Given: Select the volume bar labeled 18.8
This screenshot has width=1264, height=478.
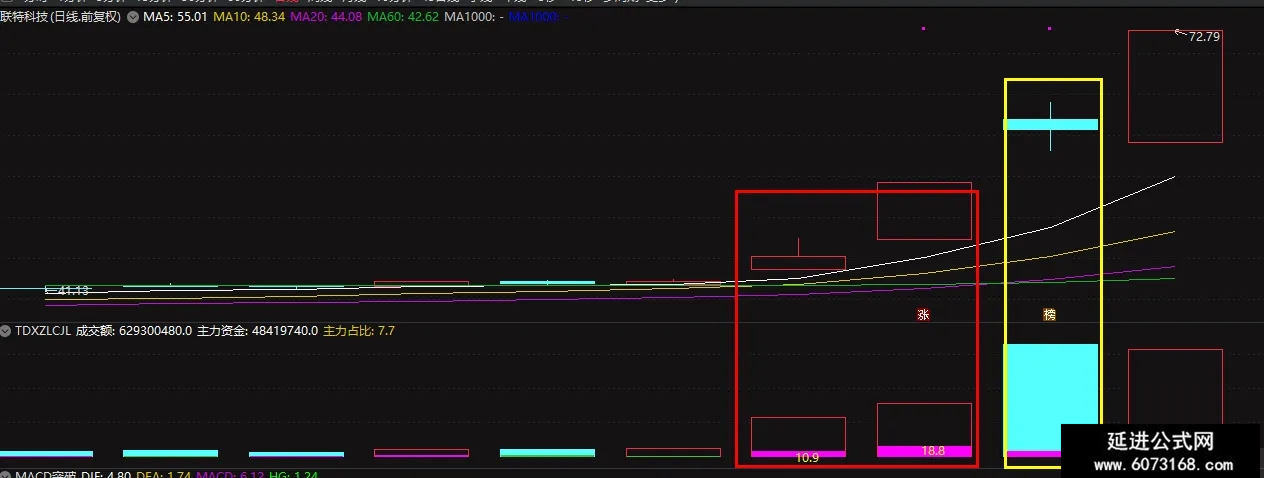Looking at the screenshot, I should [x=924, y=430].
